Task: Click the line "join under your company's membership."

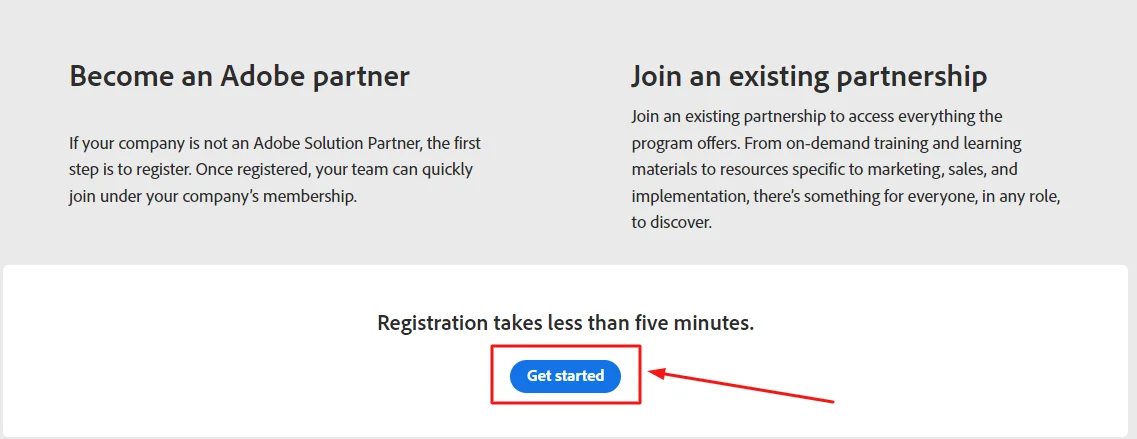Action: (x=212, y=197)
